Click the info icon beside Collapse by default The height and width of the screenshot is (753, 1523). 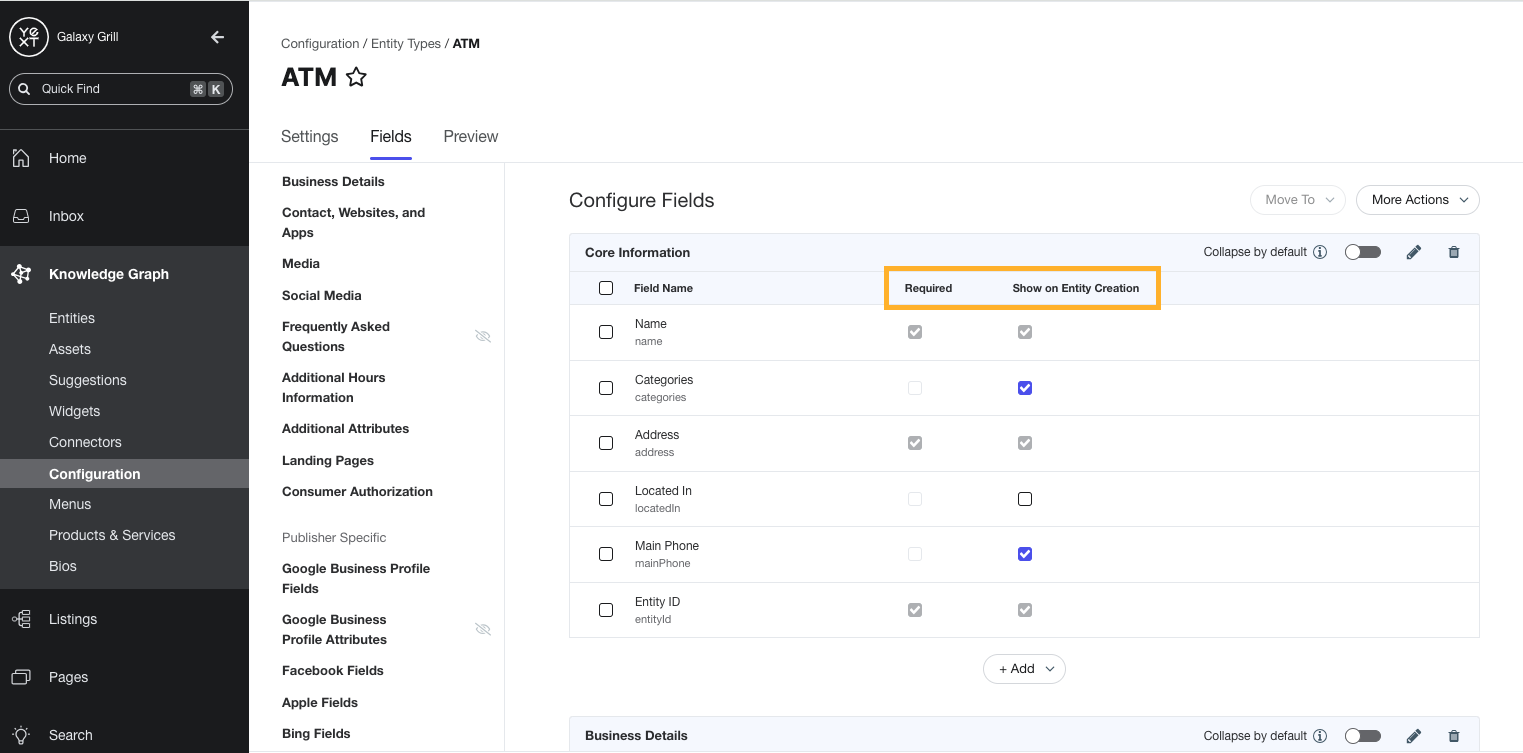1320,252
